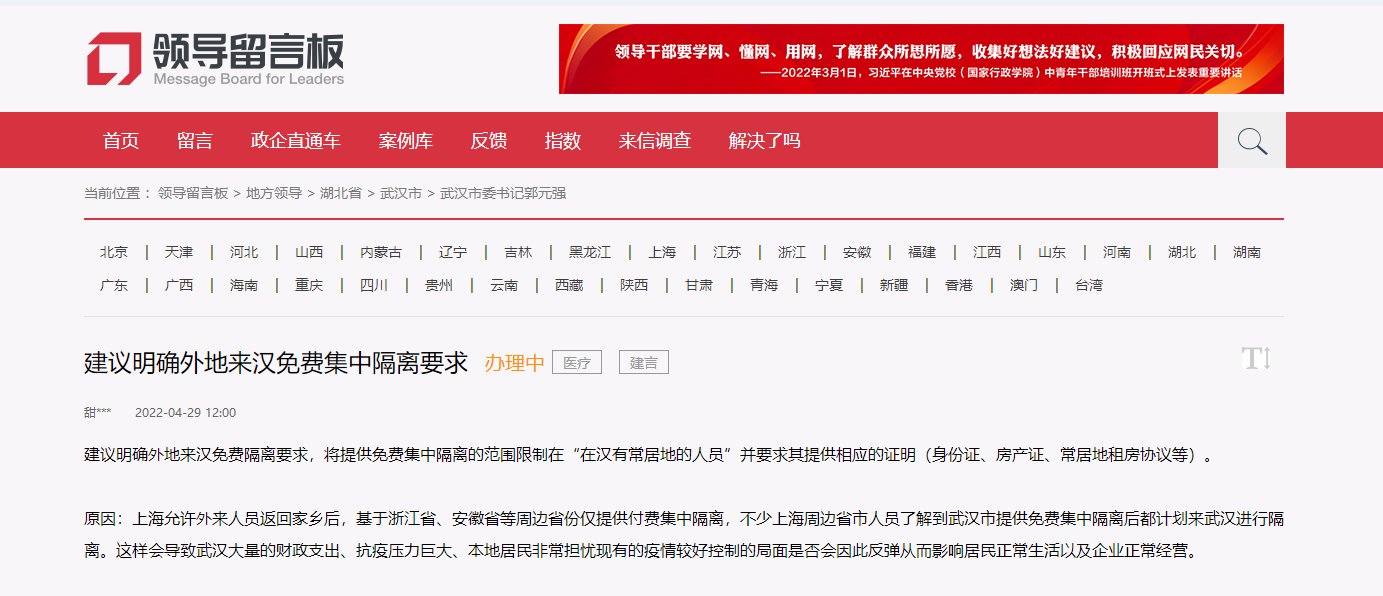Choose 上海 in the province list
1383x596 pixels.
click(x=662, y=252)
